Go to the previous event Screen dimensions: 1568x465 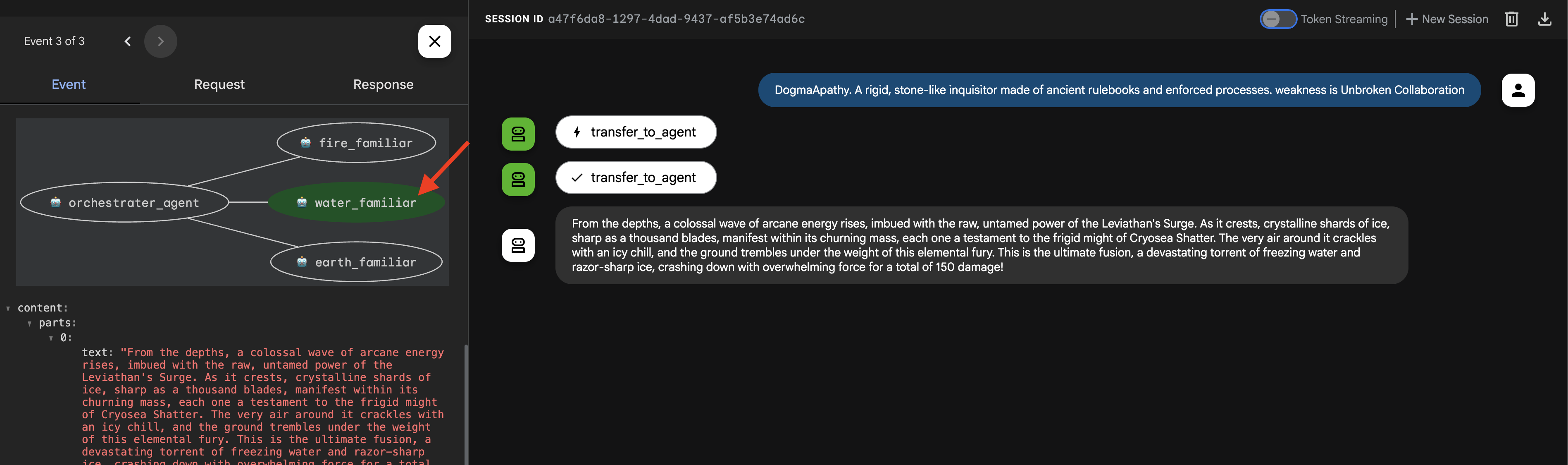pos(128,41)
